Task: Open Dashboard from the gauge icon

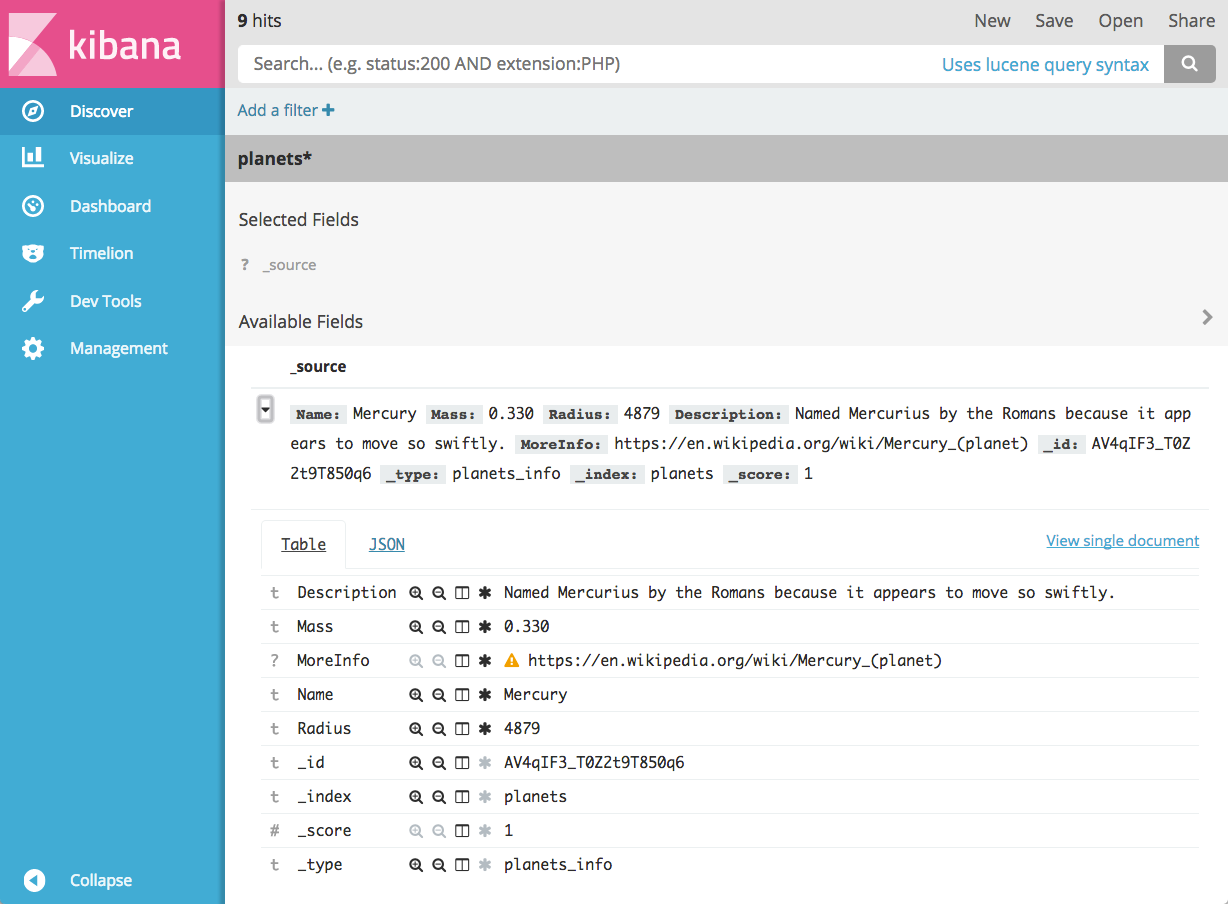Action: [33, 206]
